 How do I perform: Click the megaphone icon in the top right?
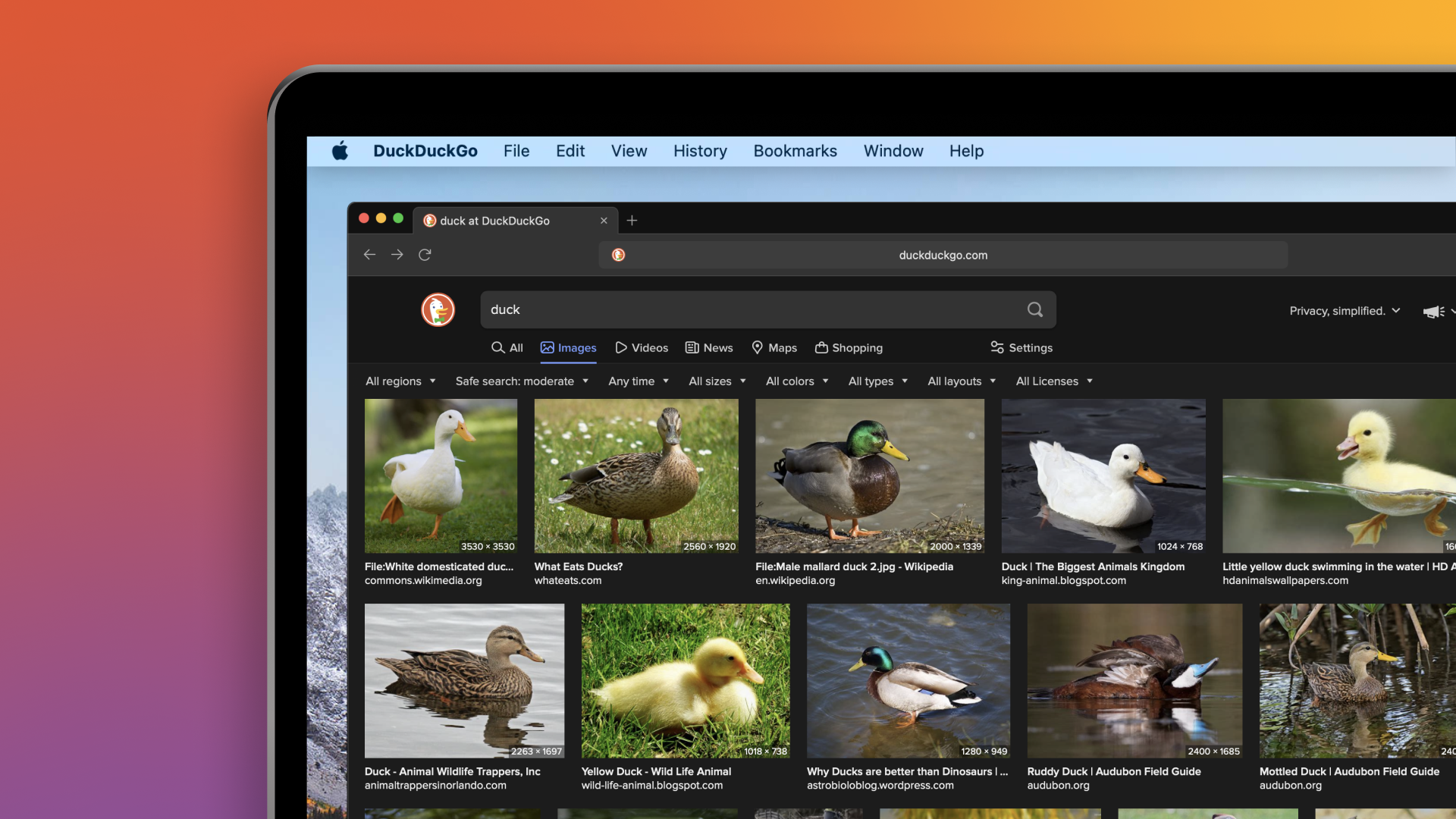(x=1432, y=311)
